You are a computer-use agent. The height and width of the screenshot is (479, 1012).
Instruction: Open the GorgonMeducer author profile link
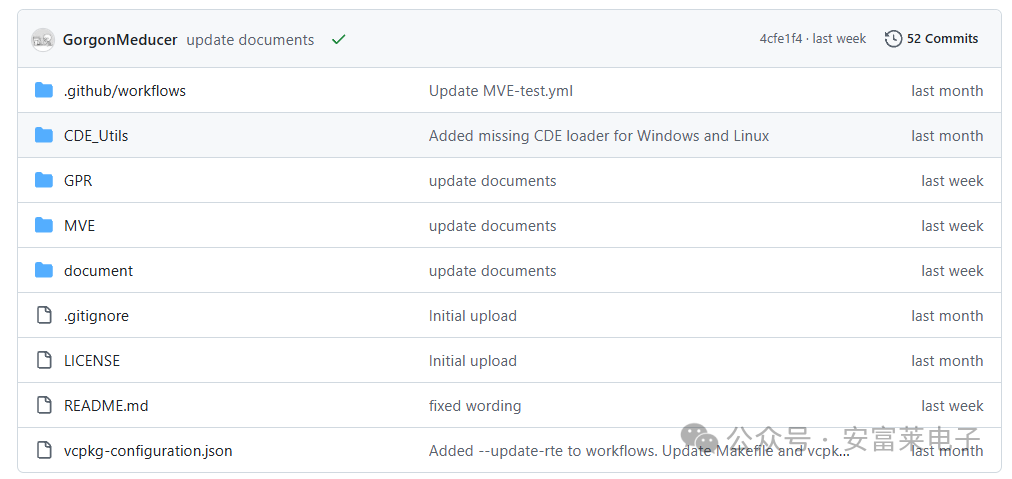(120, 39)
